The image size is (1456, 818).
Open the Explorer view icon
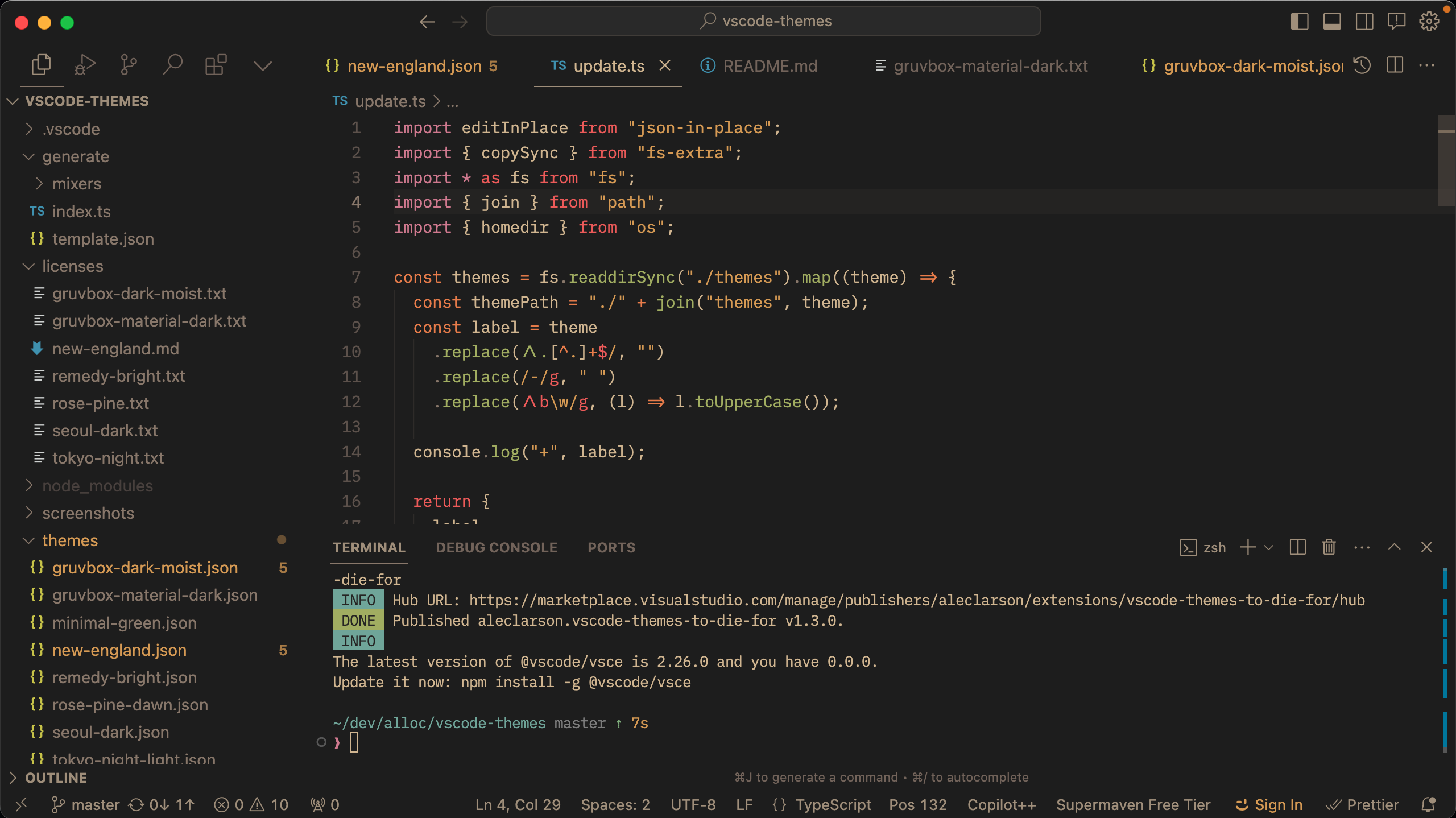coord(41,65)
